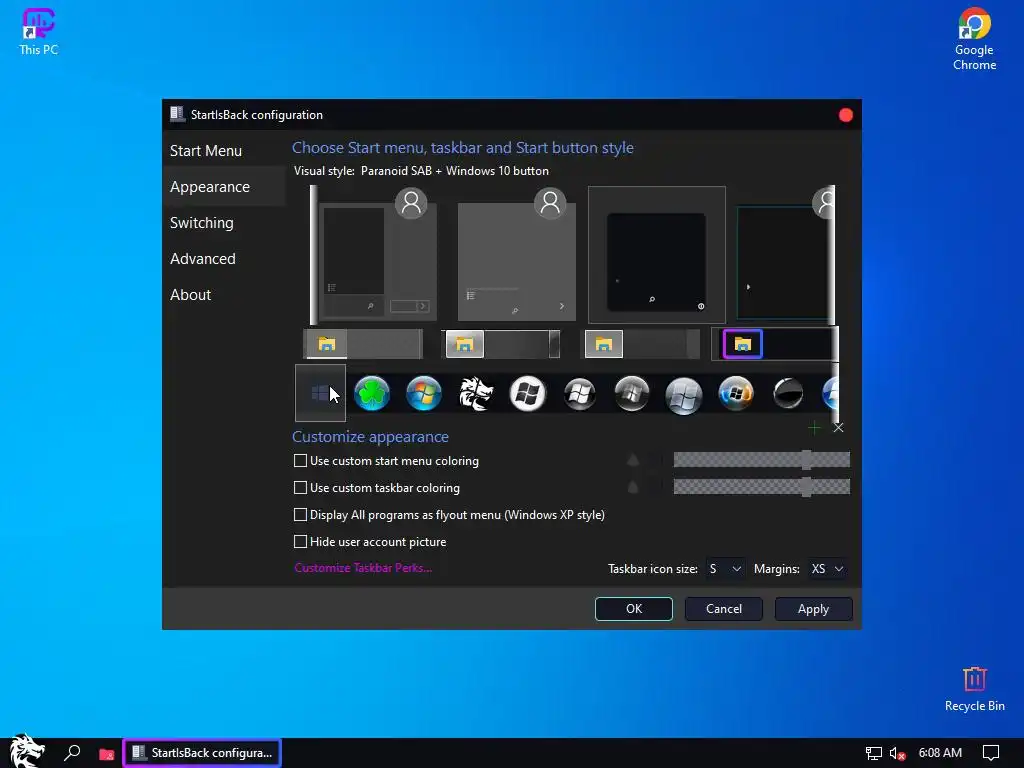
Task: Add a custom start button image
Action: (814, 428)
